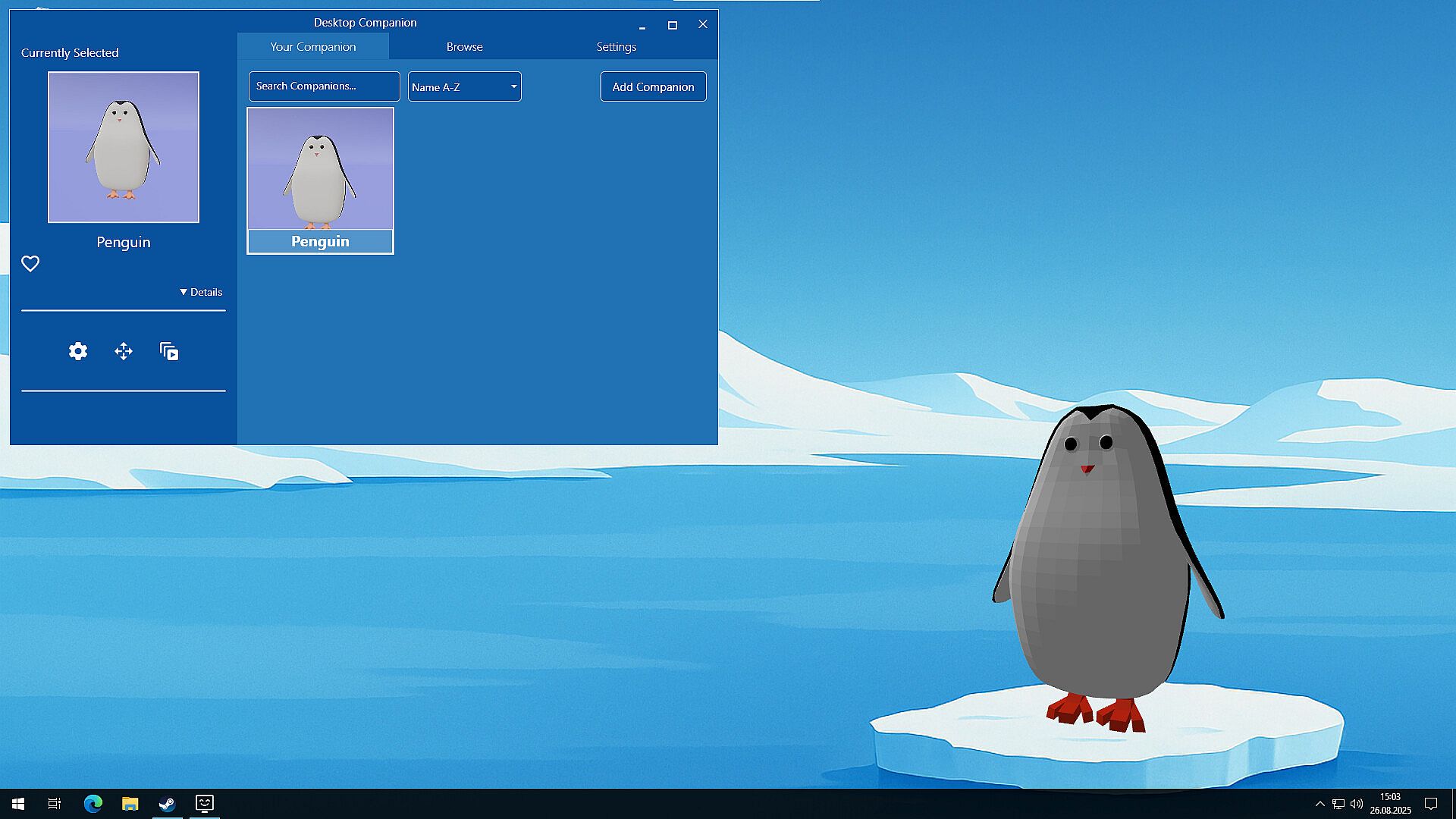Click the move companion arrows icon
This screenshot has height=819, width=1456.
point(124,351)
